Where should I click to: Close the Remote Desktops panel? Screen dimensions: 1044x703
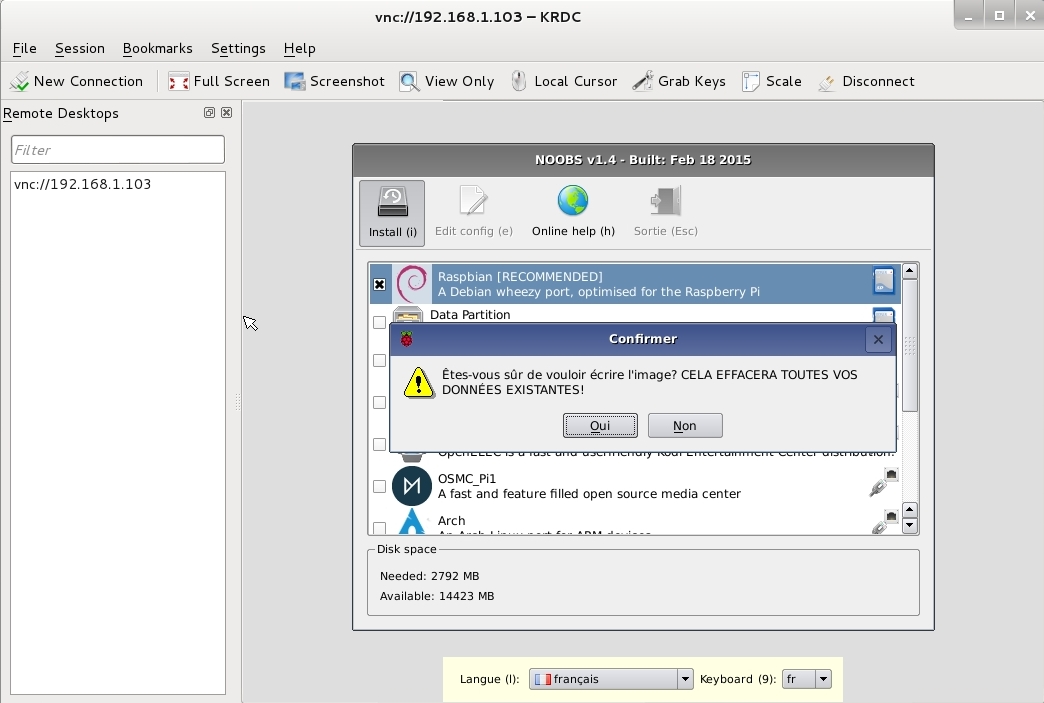(226, 113)
